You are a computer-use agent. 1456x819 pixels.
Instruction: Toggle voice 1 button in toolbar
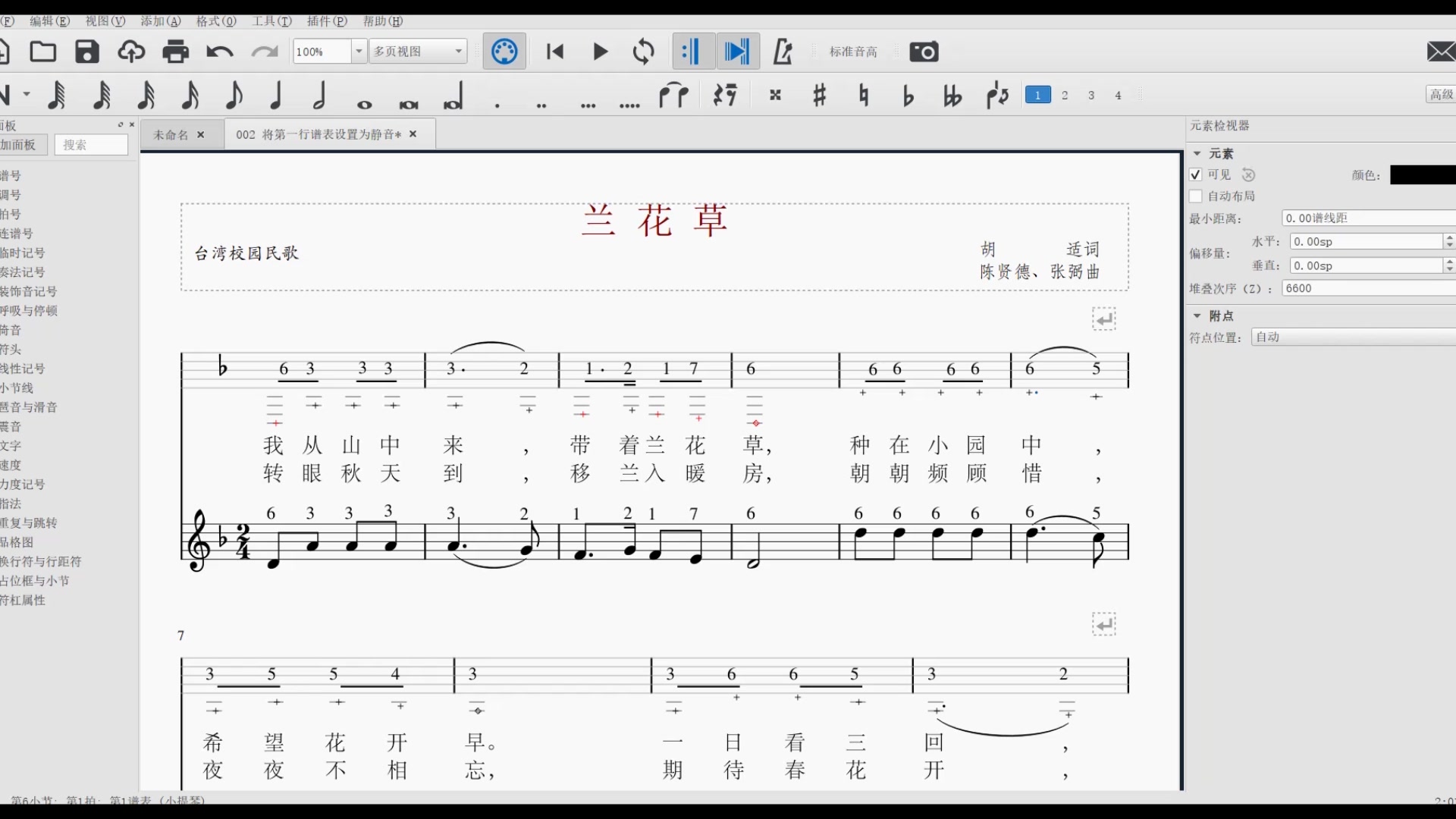point(1037,94)
